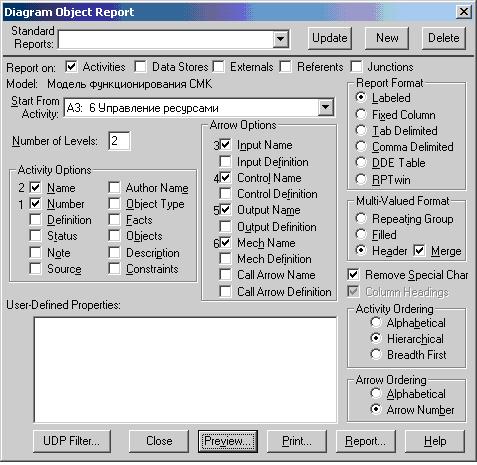Screen dimensions: 477x465
Task: Select the Filled multi-valued format
Action: (x=361, y=234)
